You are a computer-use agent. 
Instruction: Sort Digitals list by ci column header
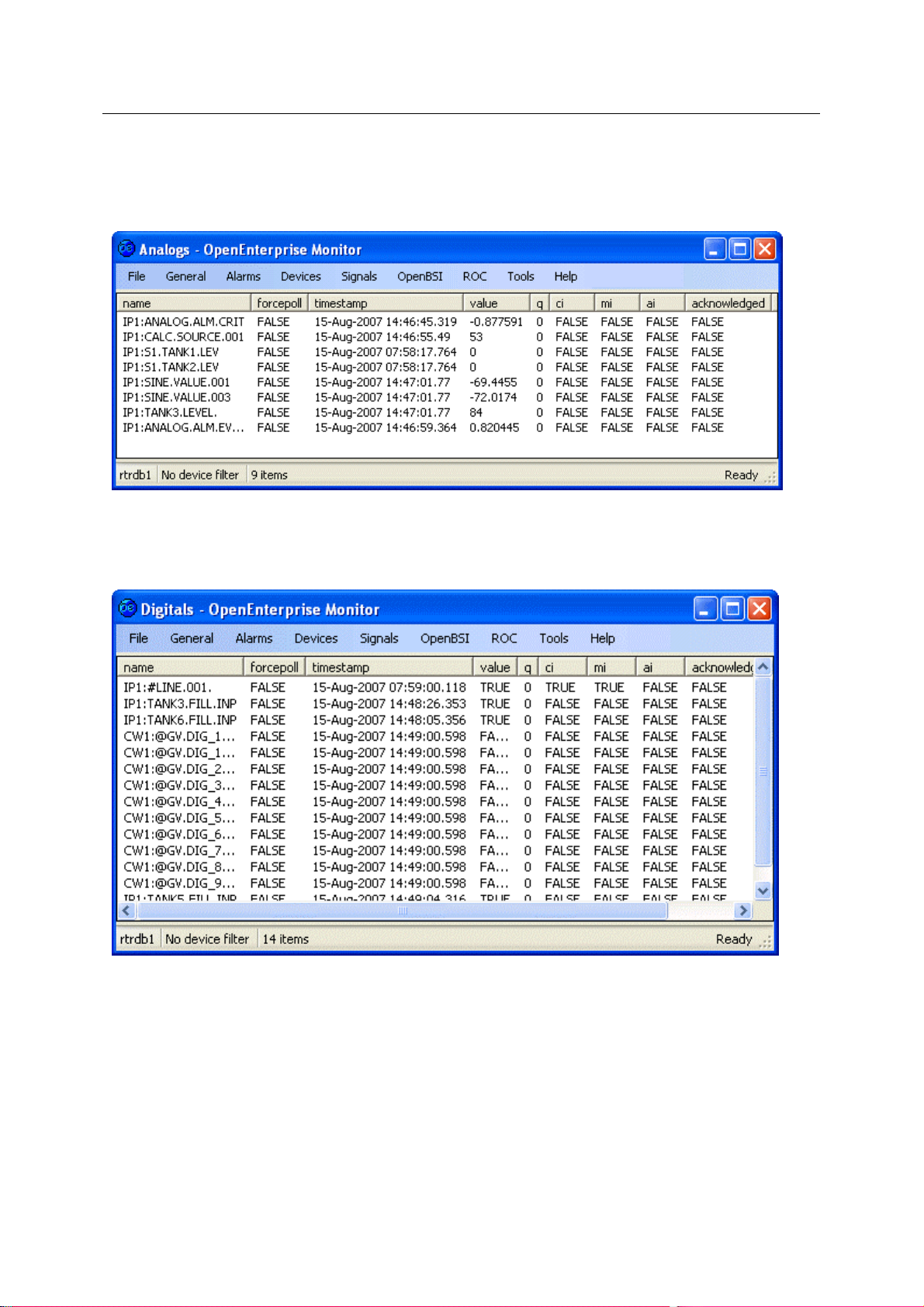pyautogui.click(x=562, y=667)
